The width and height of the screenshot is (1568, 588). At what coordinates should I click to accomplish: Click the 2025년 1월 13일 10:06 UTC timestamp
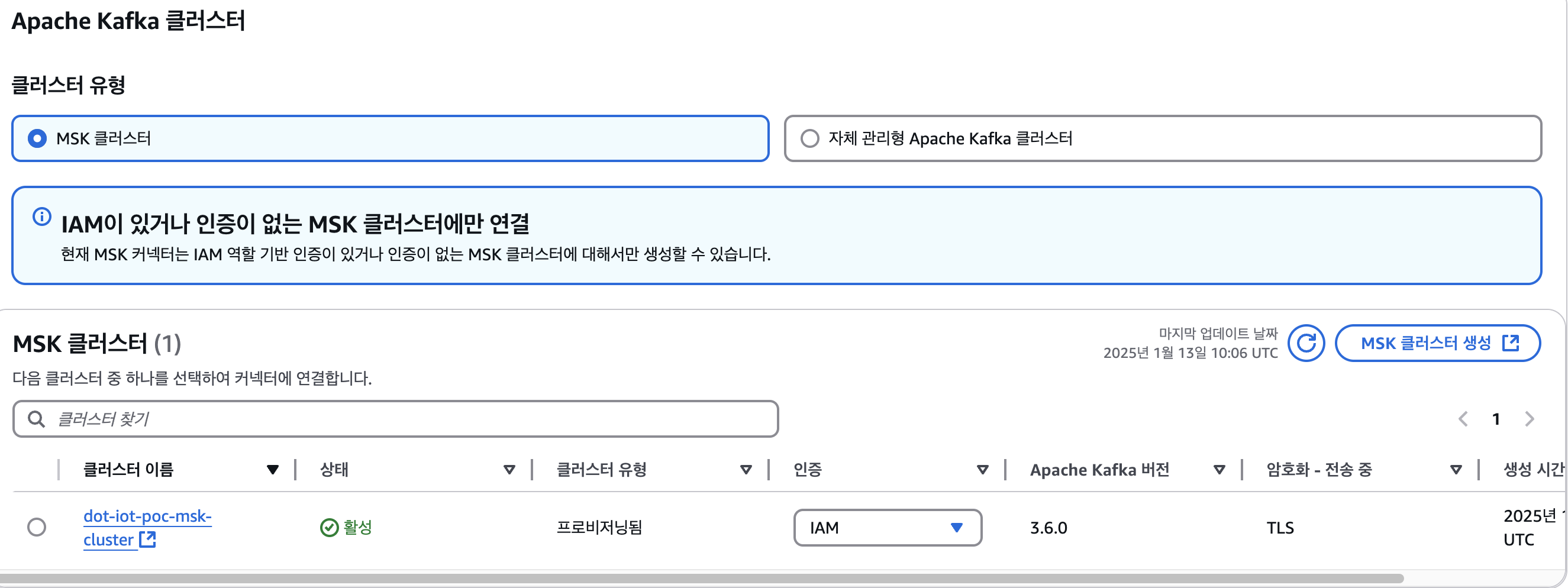tap(1190, 353)
